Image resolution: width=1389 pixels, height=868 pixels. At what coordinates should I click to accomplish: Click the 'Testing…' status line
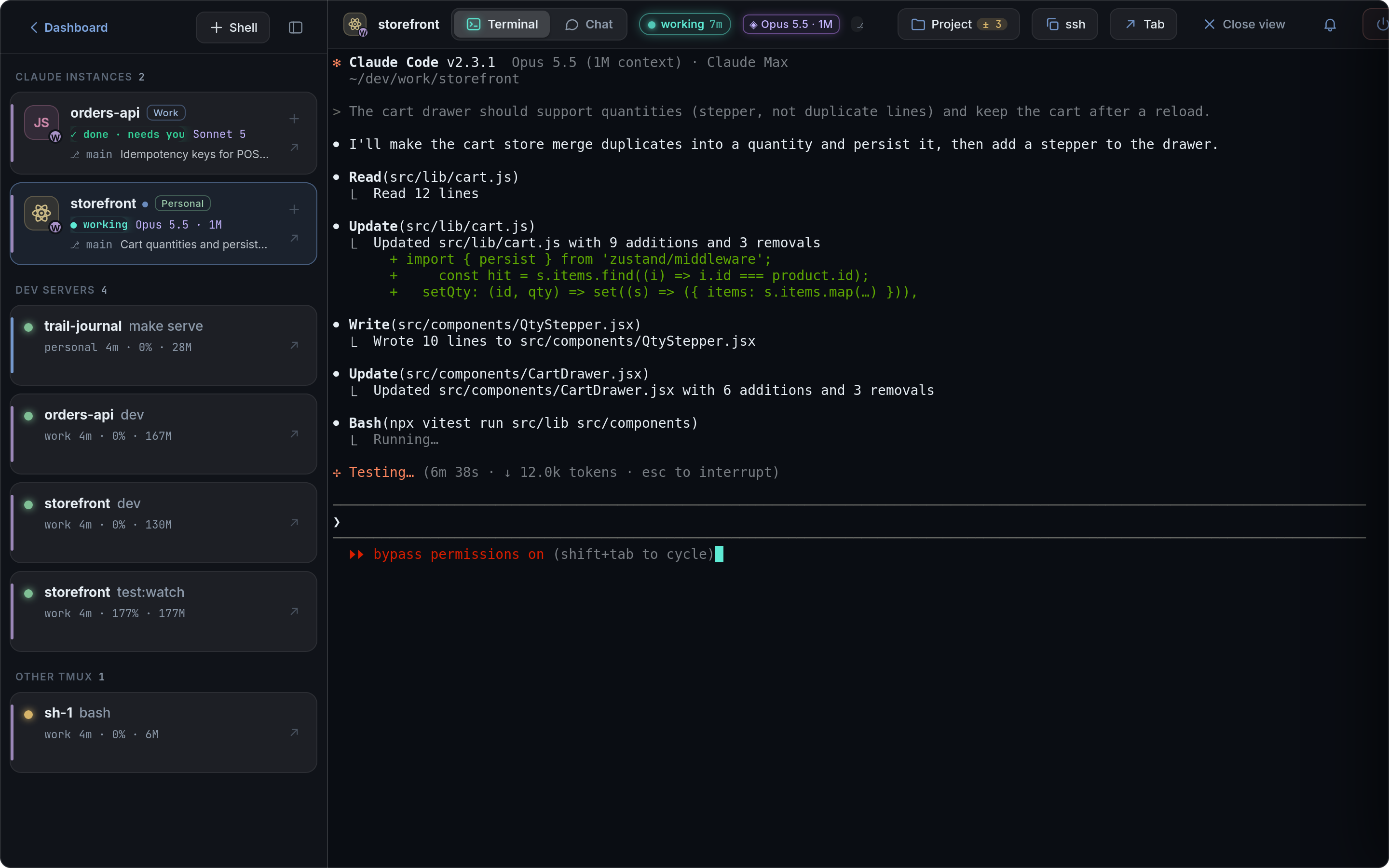[556, 473]
